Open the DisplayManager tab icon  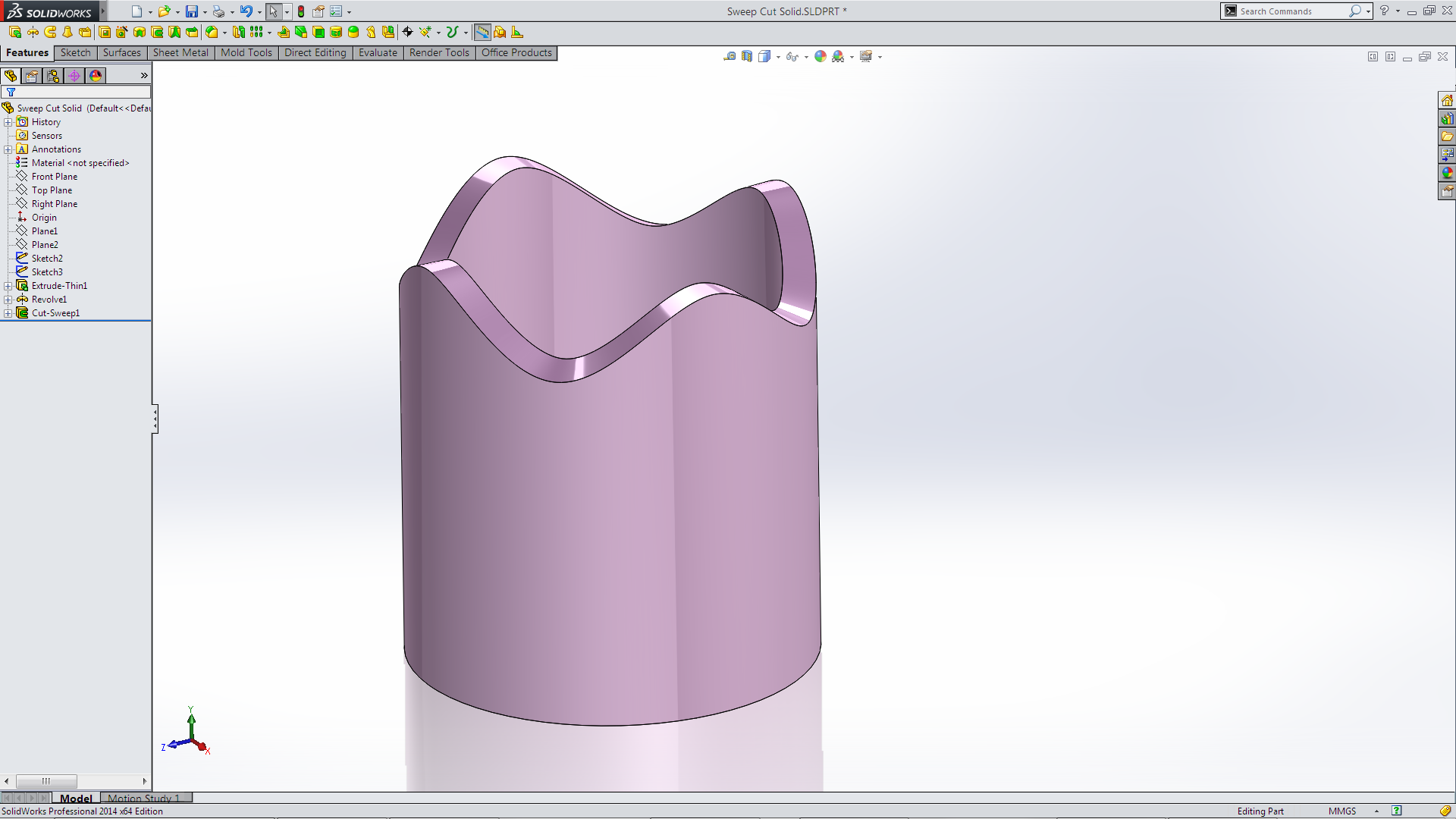click(x=96, y=76)
